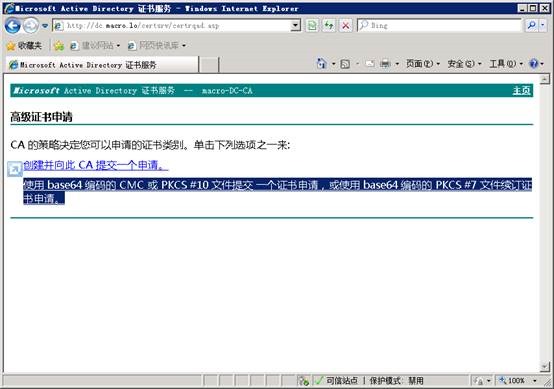Open the 工具(O) Tools menu
This screenshot has width=554, height=389.
[x=506, y=64]
